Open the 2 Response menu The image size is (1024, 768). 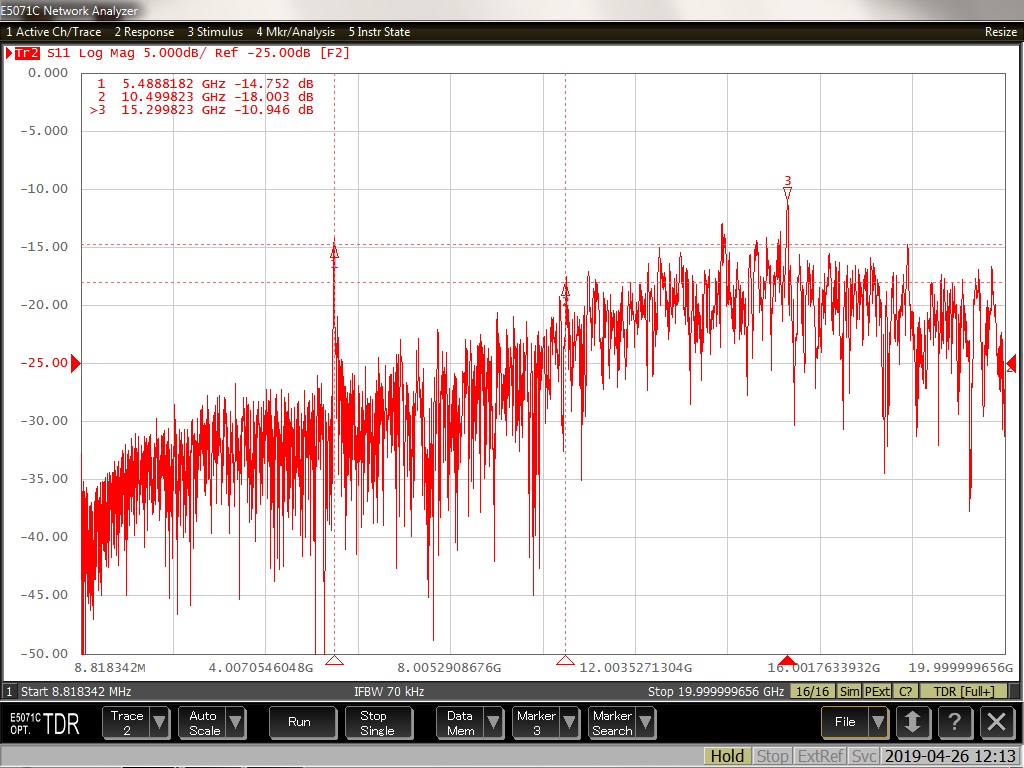tap(144, 32)
